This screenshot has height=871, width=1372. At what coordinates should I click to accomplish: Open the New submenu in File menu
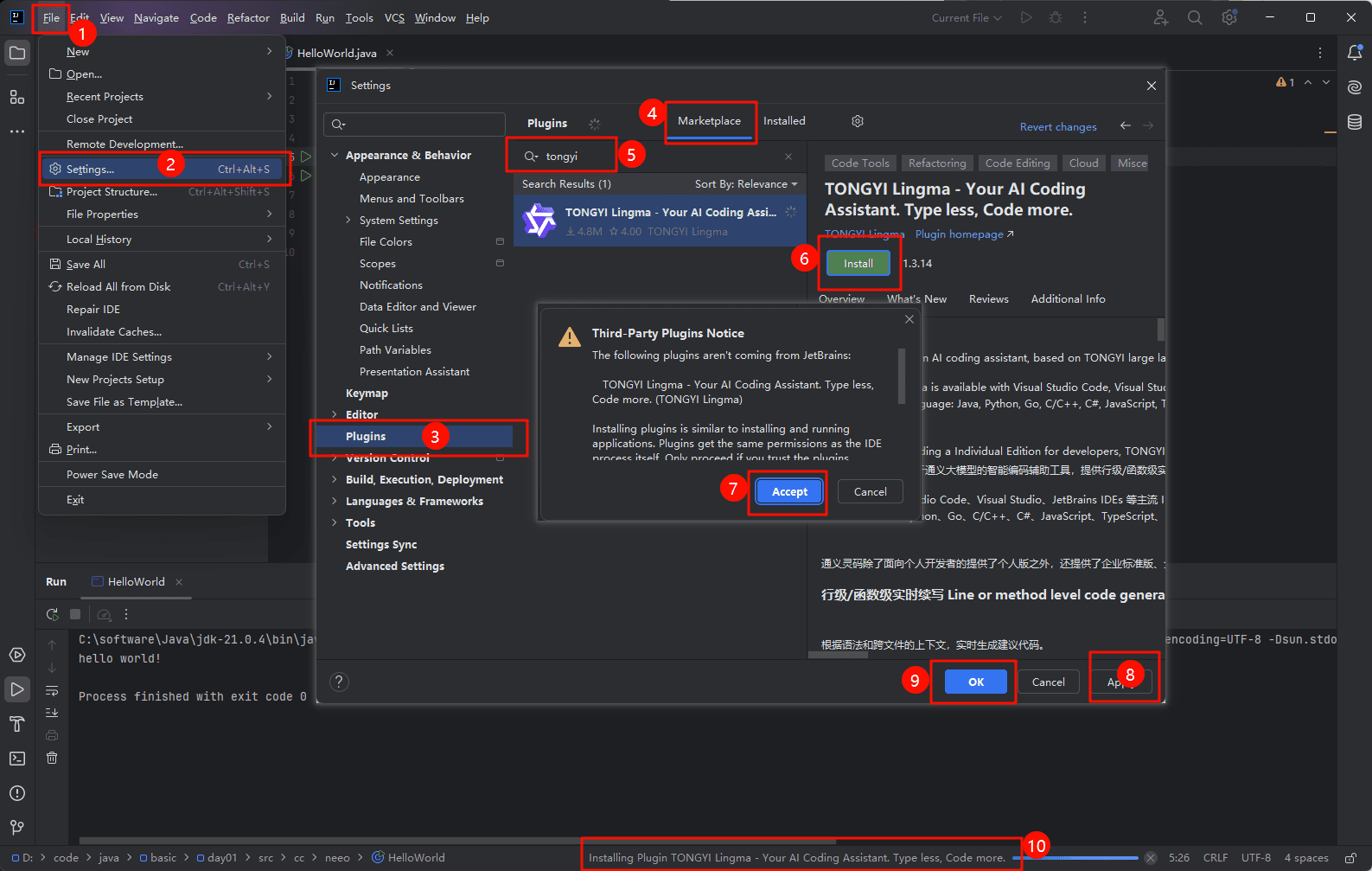click(x=163, y=52)
